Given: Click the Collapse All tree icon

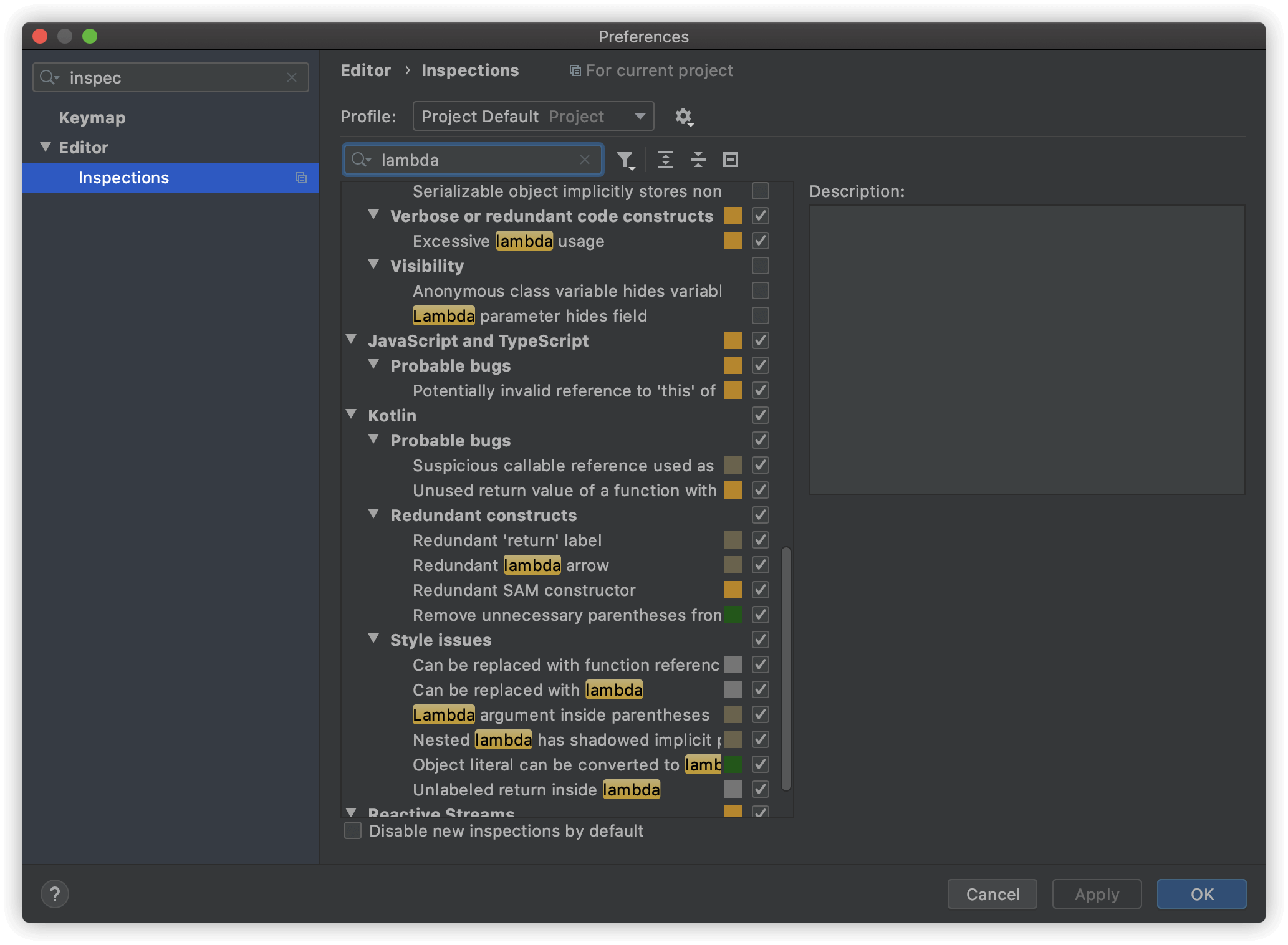Looking at the screenshot, I should [x=698, y=160].
